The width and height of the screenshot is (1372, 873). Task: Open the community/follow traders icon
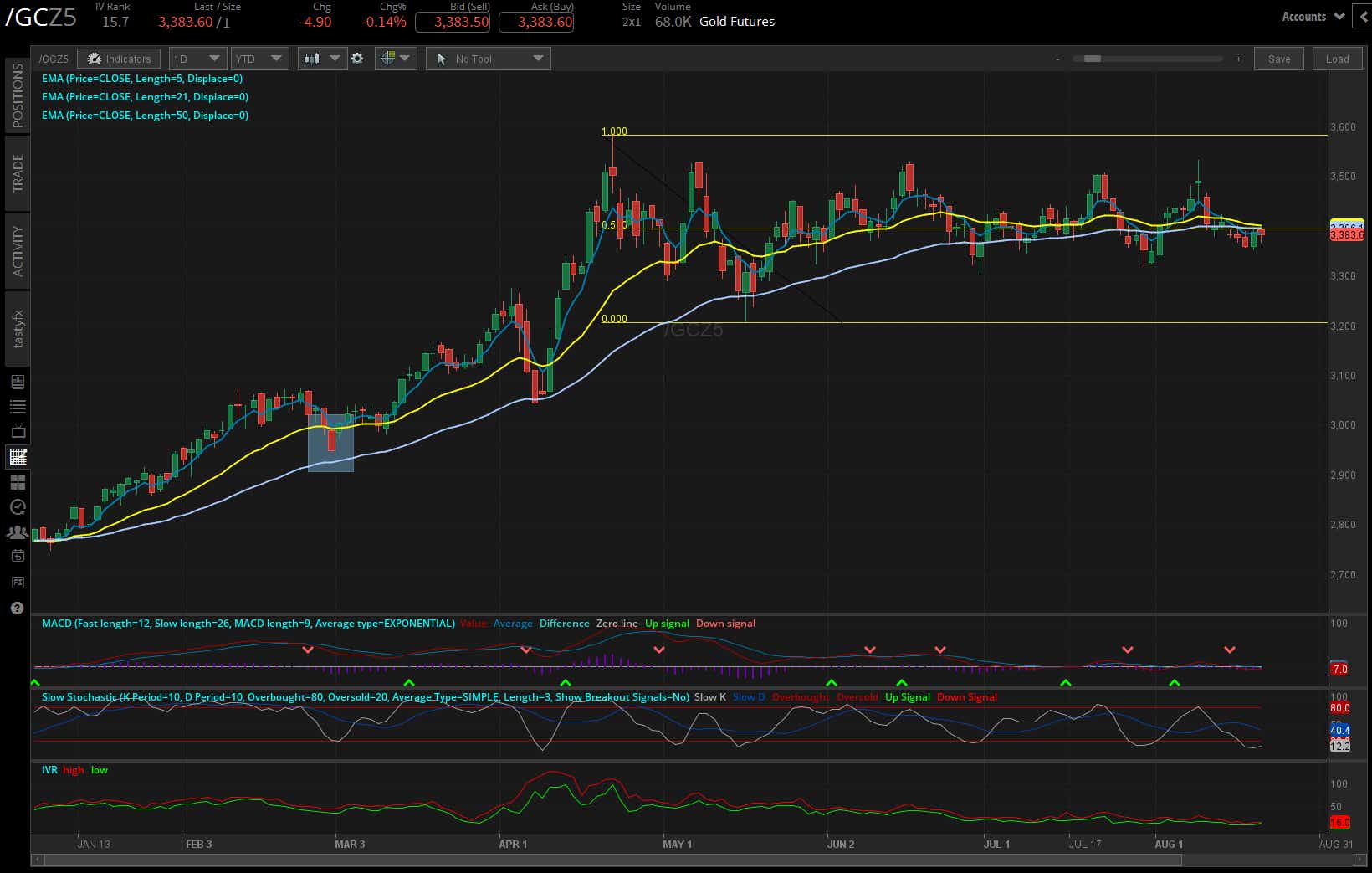(17, 532)
